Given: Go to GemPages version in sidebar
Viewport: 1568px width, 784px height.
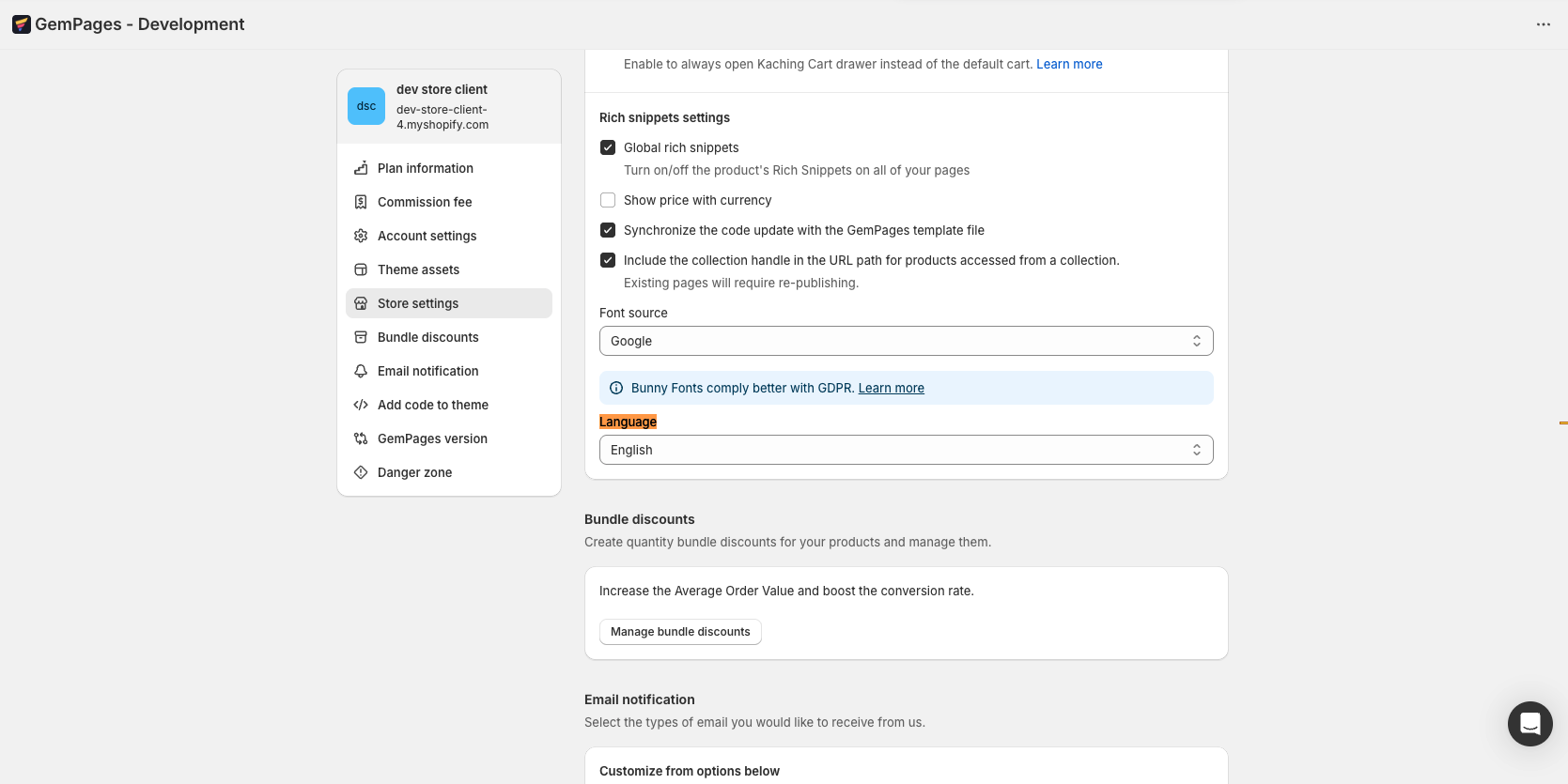Looking at the screenshot, I should pyautogui.click(x=432, y=438).
